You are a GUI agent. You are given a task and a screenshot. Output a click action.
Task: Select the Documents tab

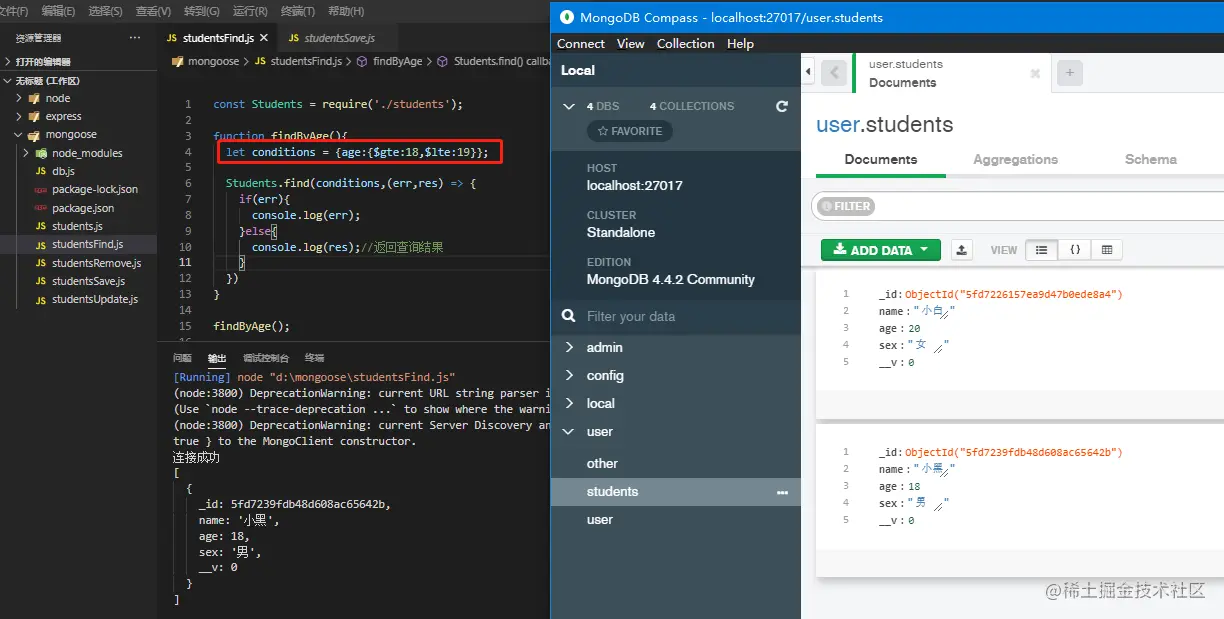[x=881, y=159]
